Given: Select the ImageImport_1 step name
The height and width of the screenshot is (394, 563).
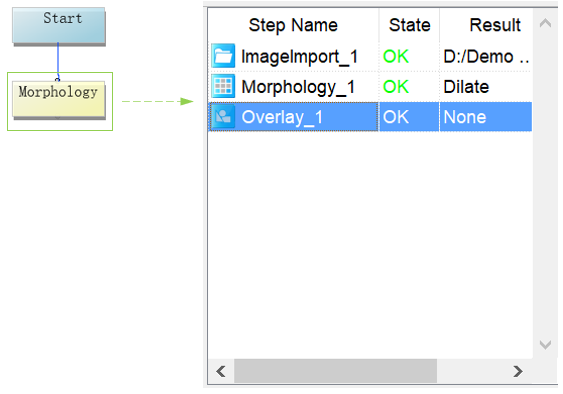Looking at the screenshot, I should 299,56.
